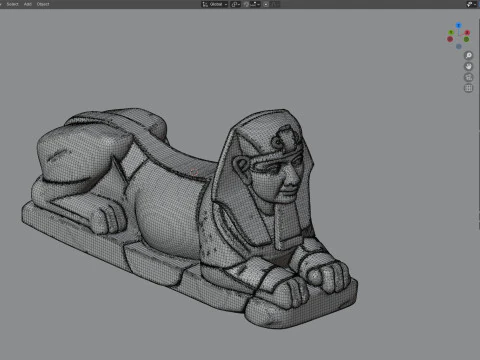Screen dimensions: 480x360
Task: Toggle the camera view icon
Action: tap(469, 77)
